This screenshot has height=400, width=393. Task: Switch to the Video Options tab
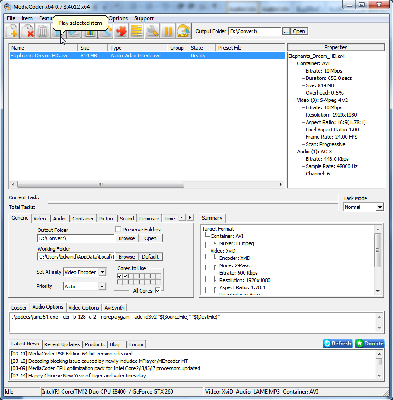(84, 307)
